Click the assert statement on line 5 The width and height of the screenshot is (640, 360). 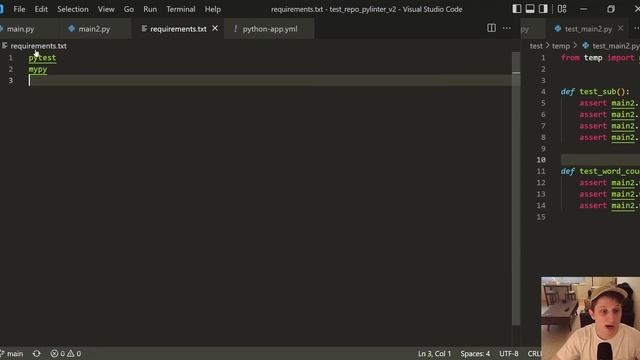[x=609, y=103]
